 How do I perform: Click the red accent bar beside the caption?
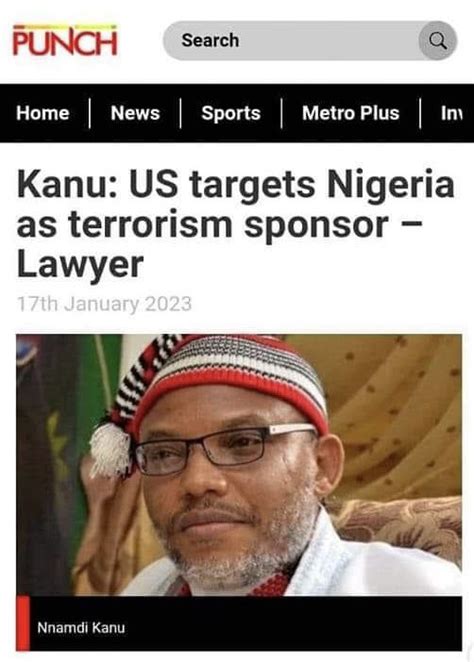coord(23,623)
